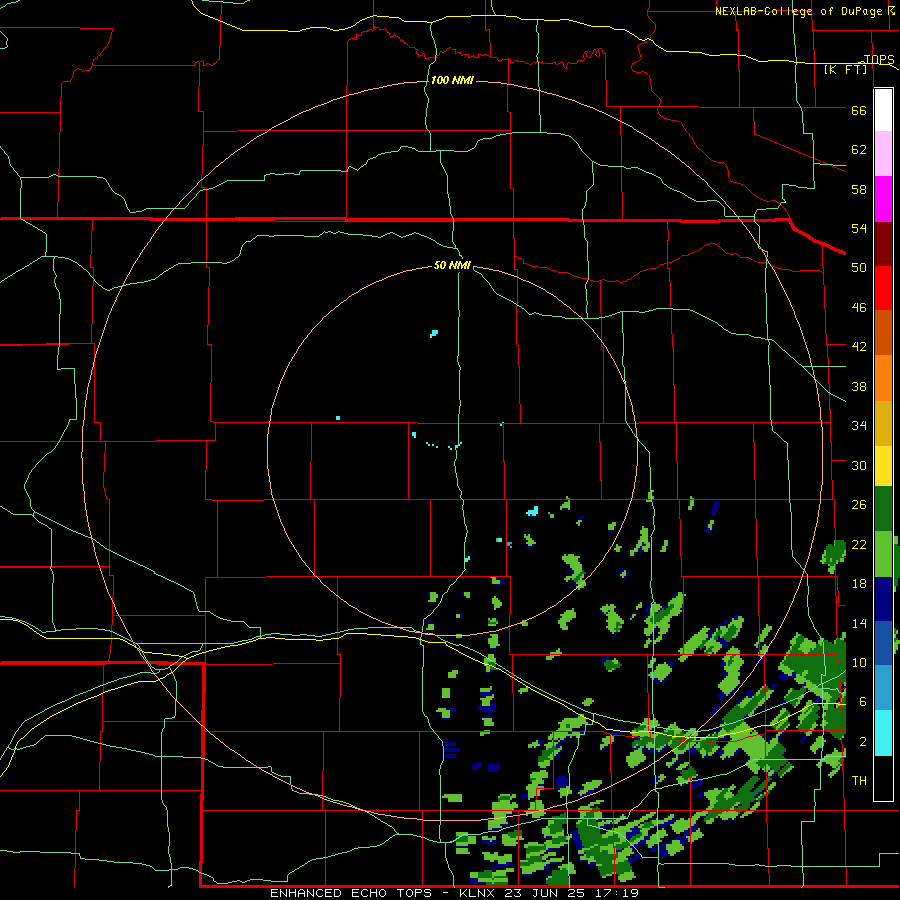The width and height of the screenshot is (900, 900).
Task: Click the 46 value on the legend
Action: (x=859, y=307)
